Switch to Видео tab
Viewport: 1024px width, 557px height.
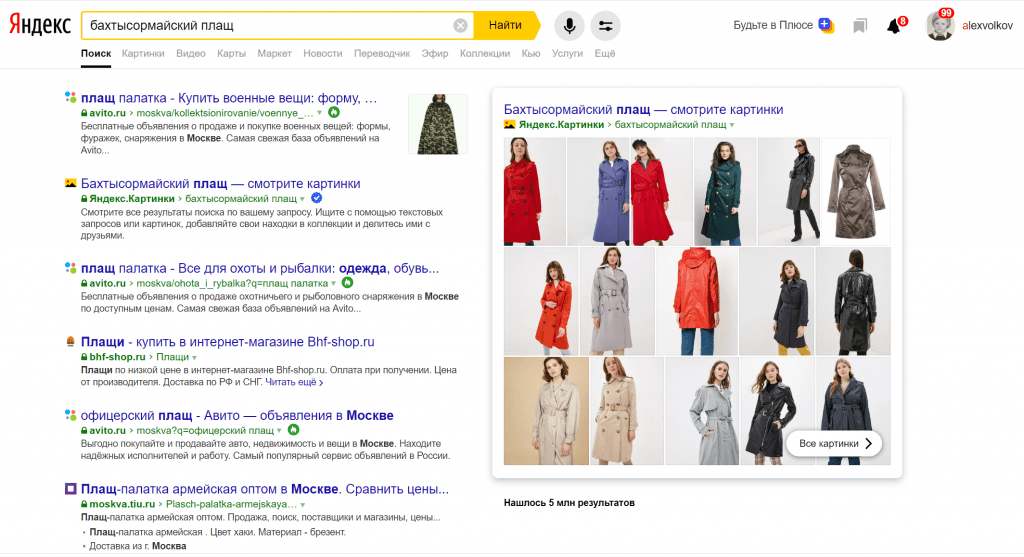(x=191, y=54)
